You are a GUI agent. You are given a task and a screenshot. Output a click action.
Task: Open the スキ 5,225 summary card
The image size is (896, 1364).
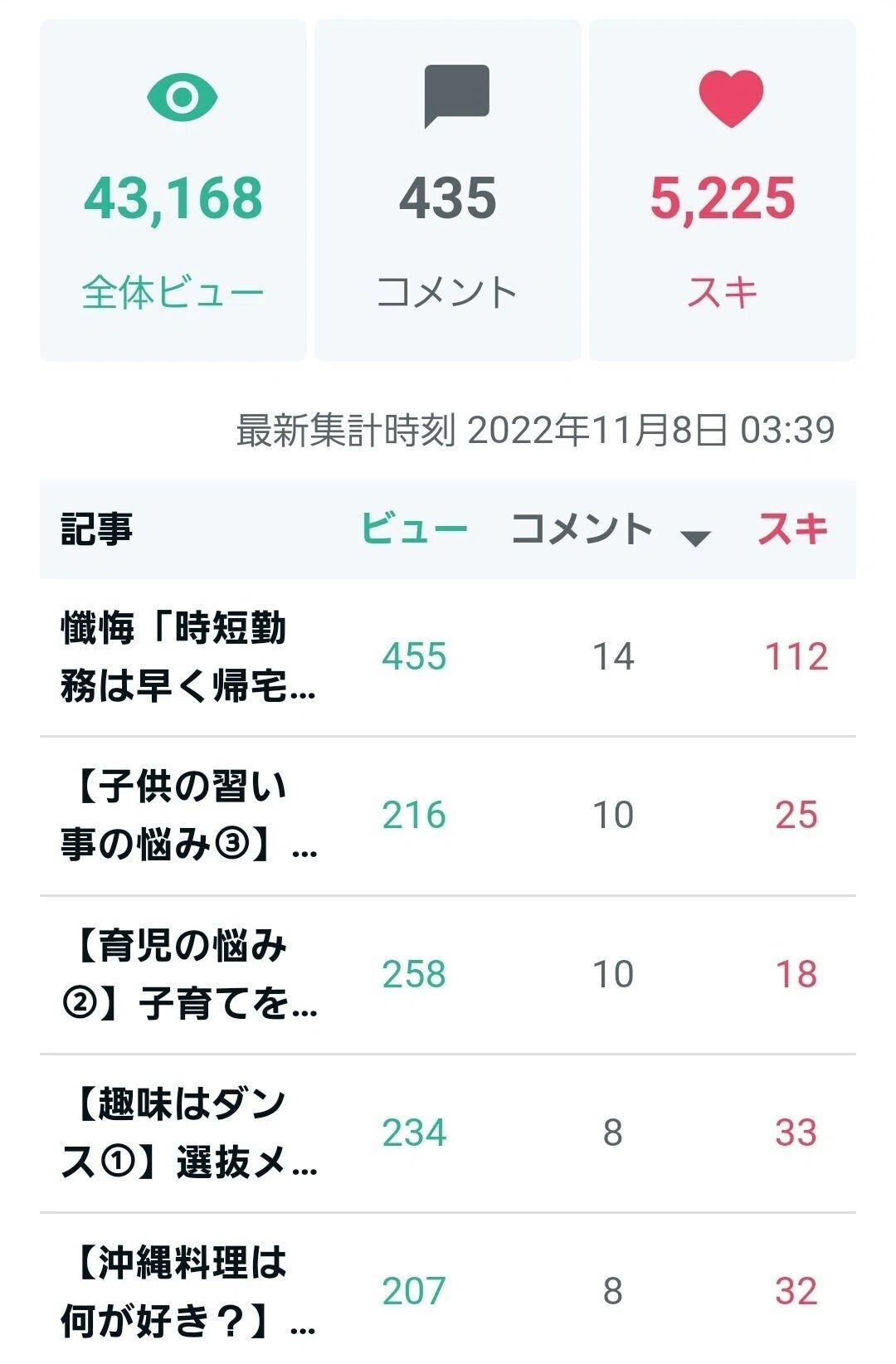pyautogui.click(x=723, y=190)
